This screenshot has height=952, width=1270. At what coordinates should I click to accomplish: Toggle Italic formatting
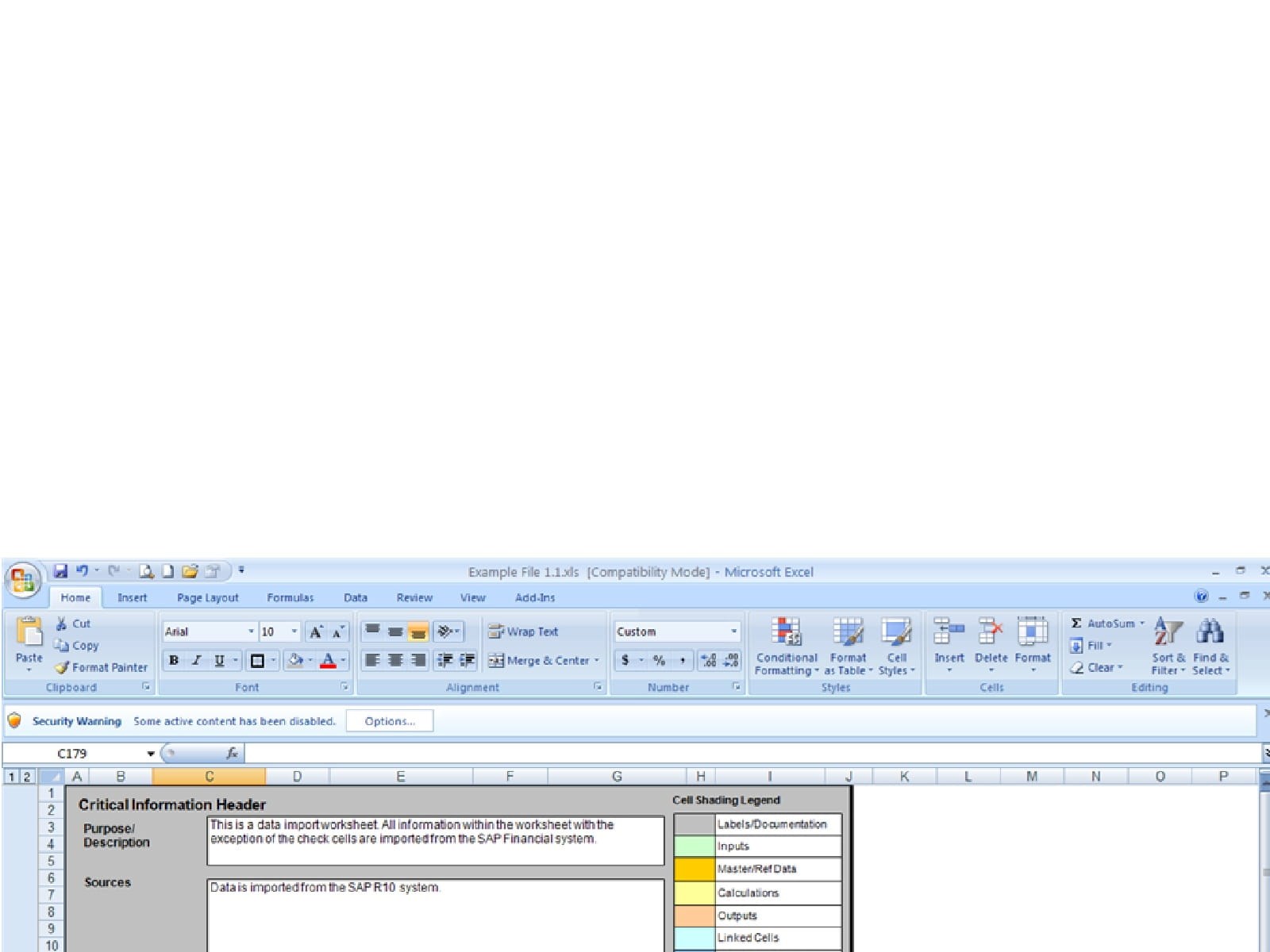point(196,660)
